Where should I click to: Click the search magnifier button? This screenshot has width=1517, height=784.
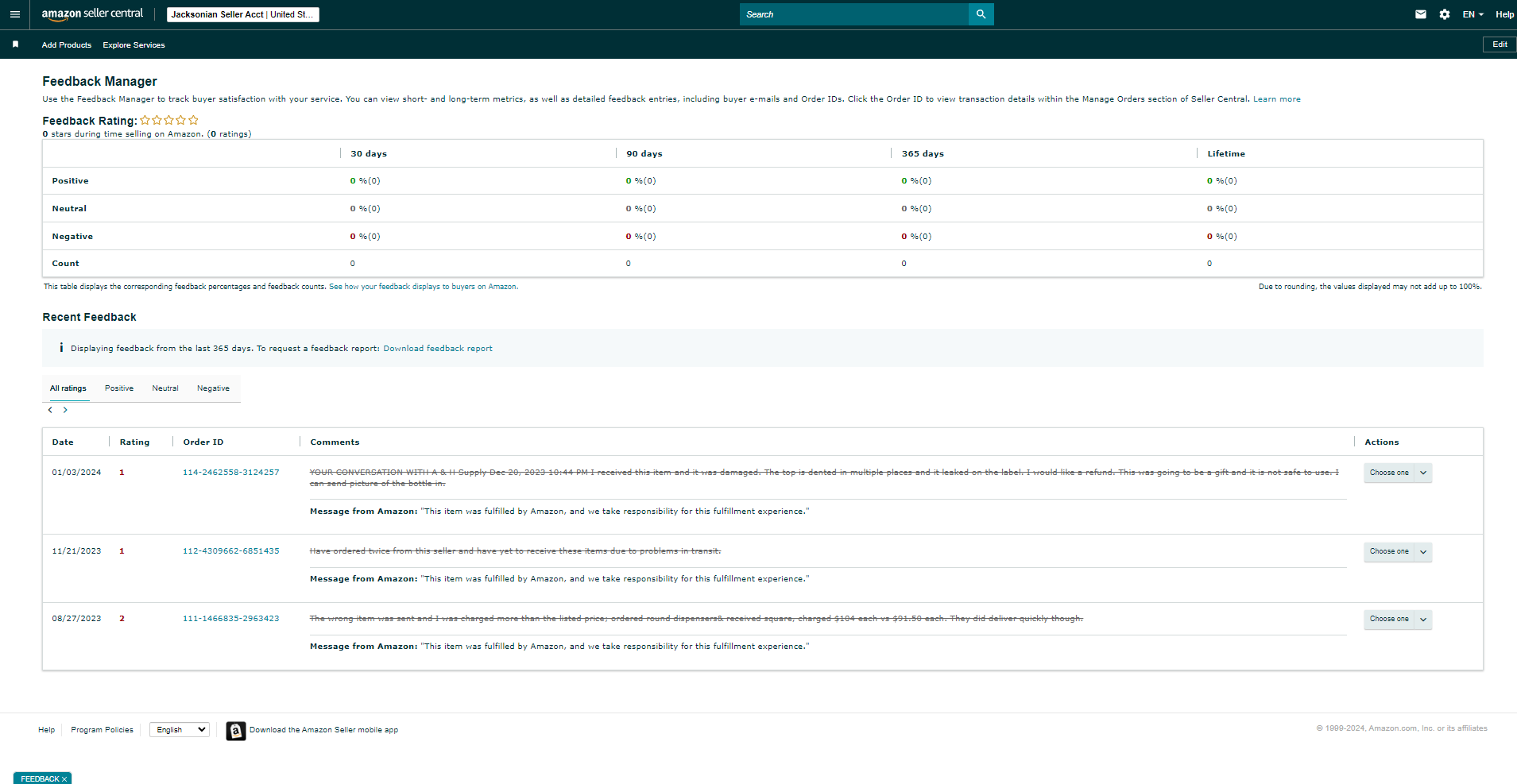(x=981, y=14)
